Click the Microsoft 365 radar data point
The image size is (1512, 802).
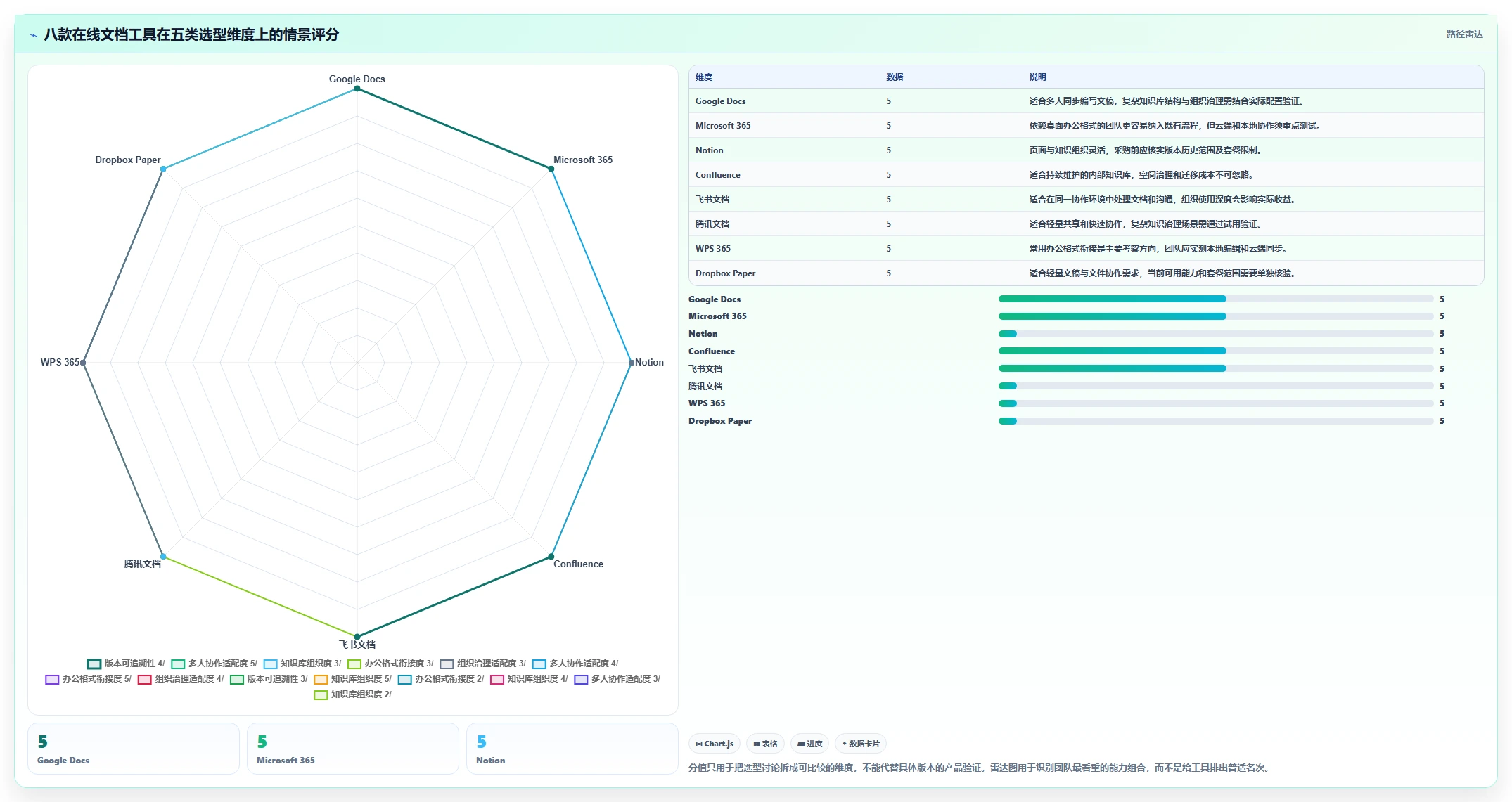(x=551, y=169)
